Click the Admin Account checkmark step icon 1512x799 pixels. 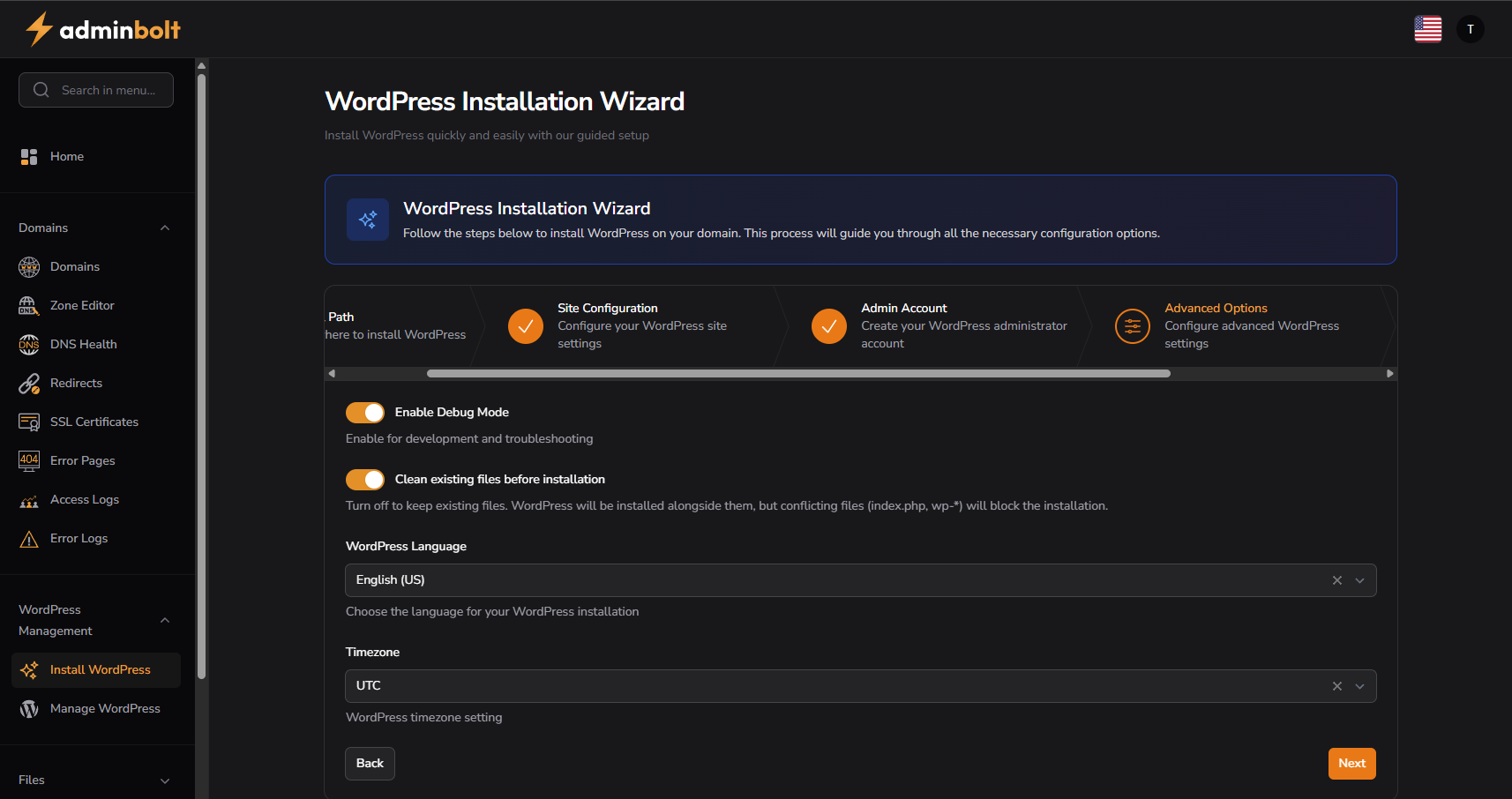click(829, 326)
